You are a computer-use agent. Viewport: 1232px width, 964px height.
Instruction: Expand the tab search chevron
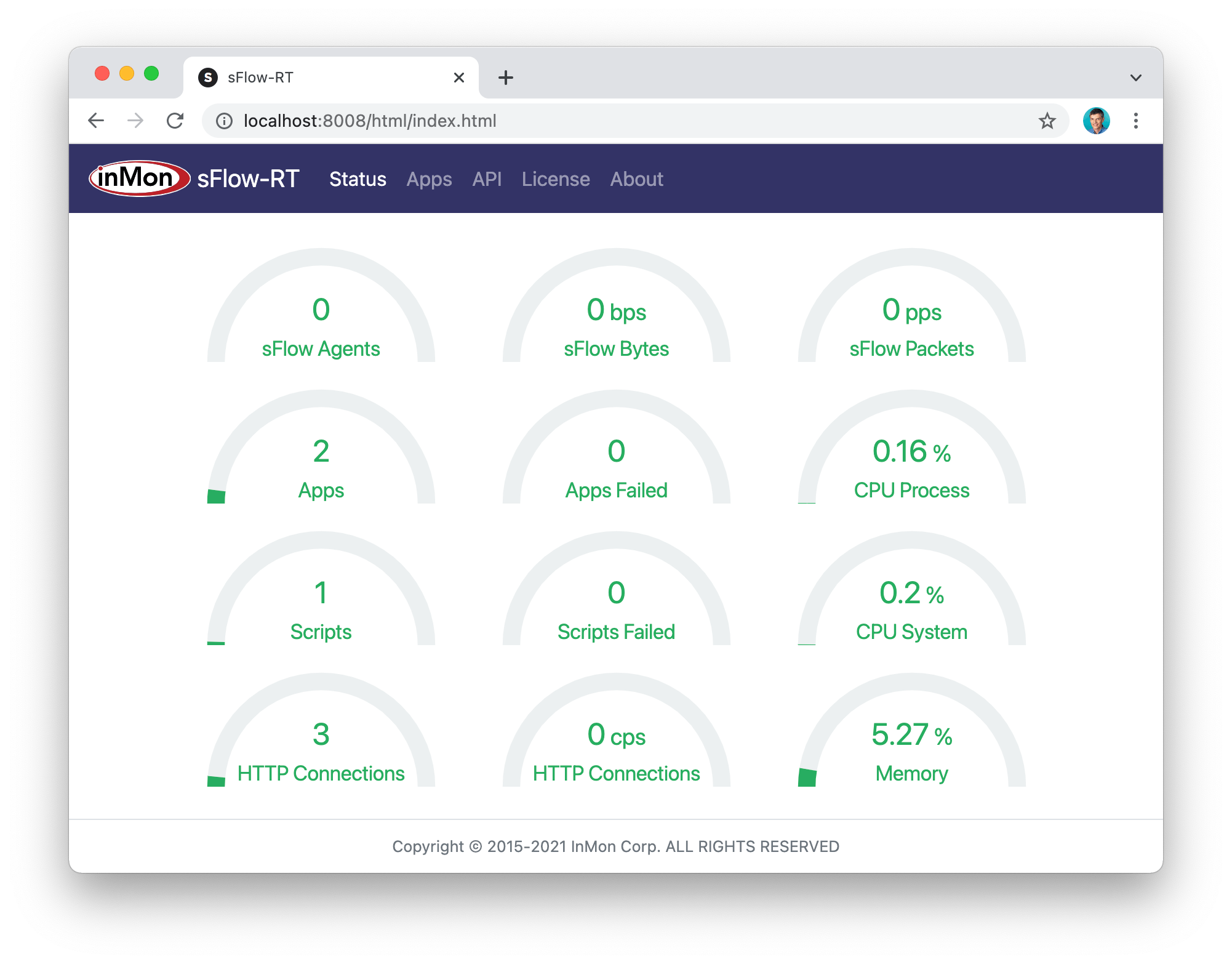1136,78
